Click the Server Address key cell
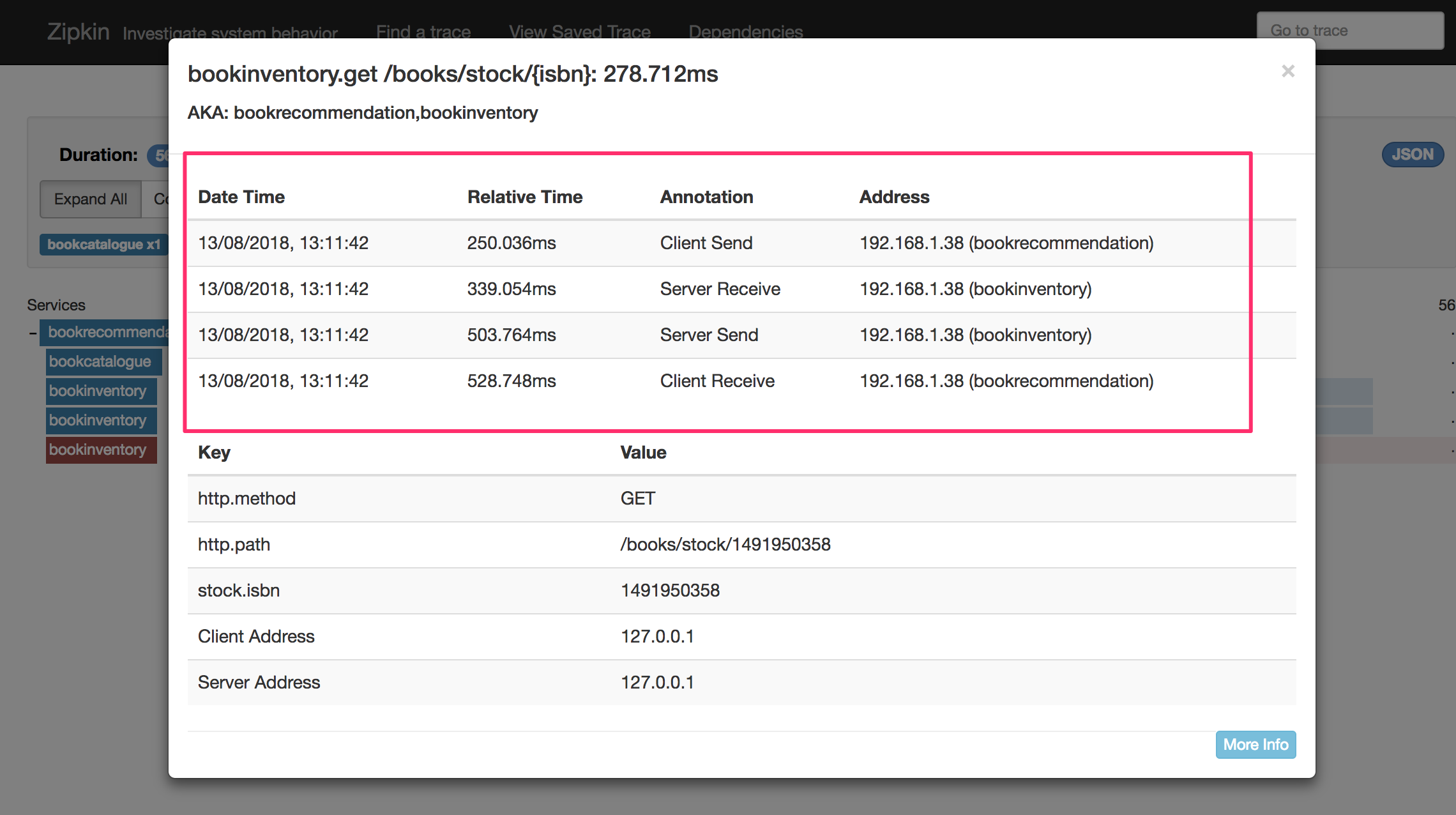The height and width of the screenshot is (815, 1456). pos(259,682)
